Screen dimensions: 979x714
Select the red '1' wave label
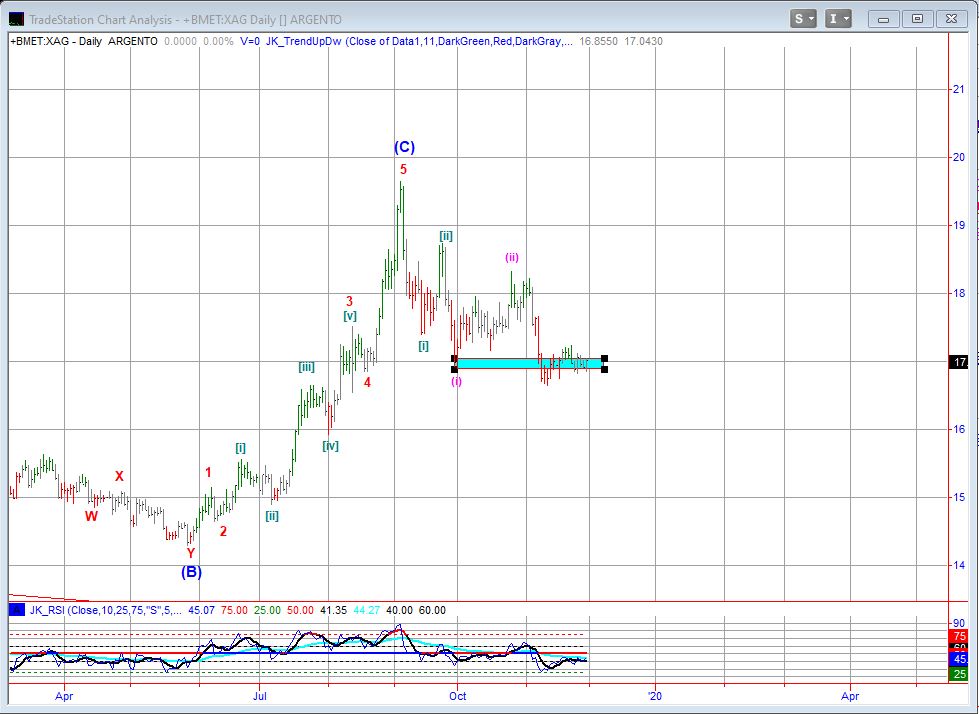209,472
